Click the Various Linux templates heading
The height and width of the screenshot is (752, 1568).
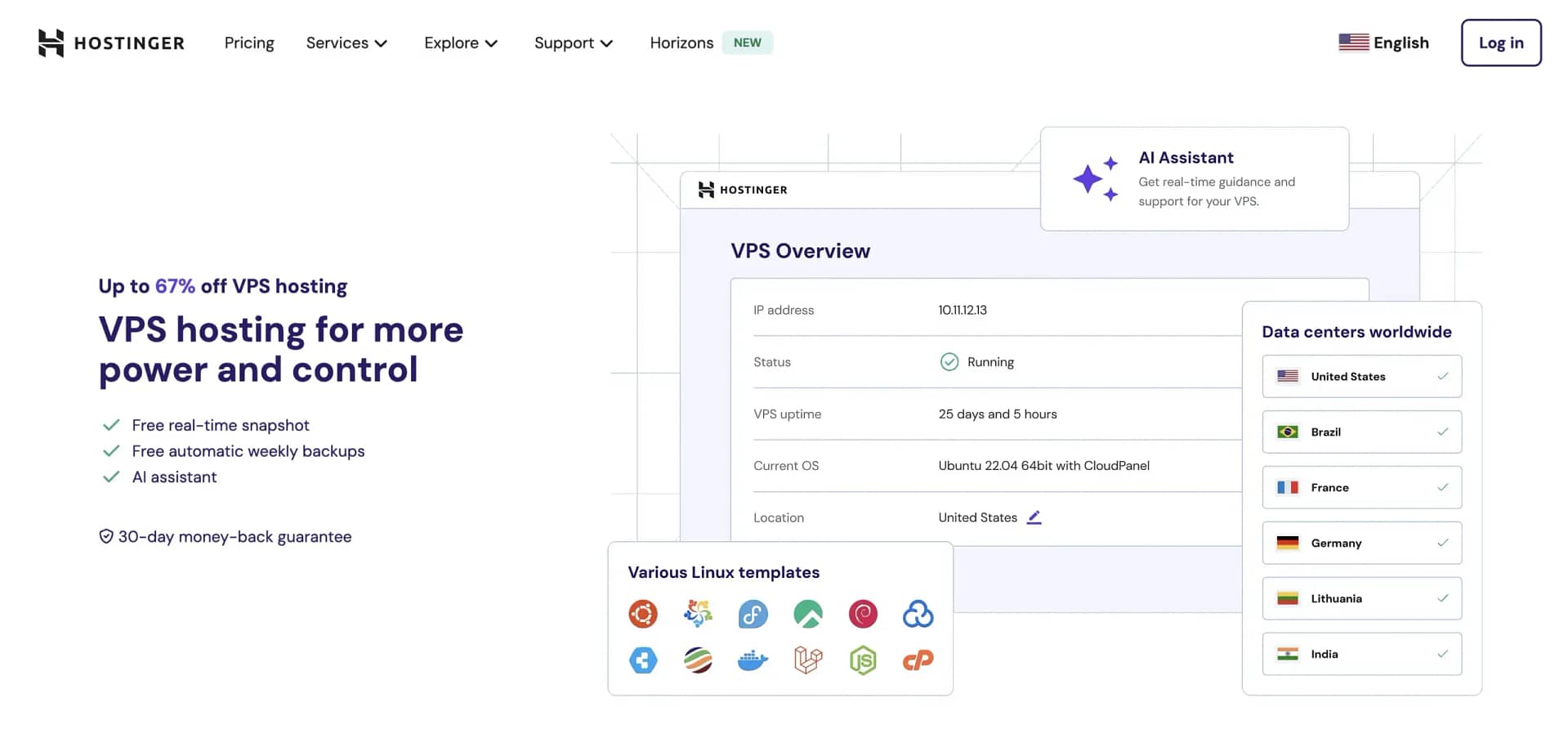tap(723, 572)
